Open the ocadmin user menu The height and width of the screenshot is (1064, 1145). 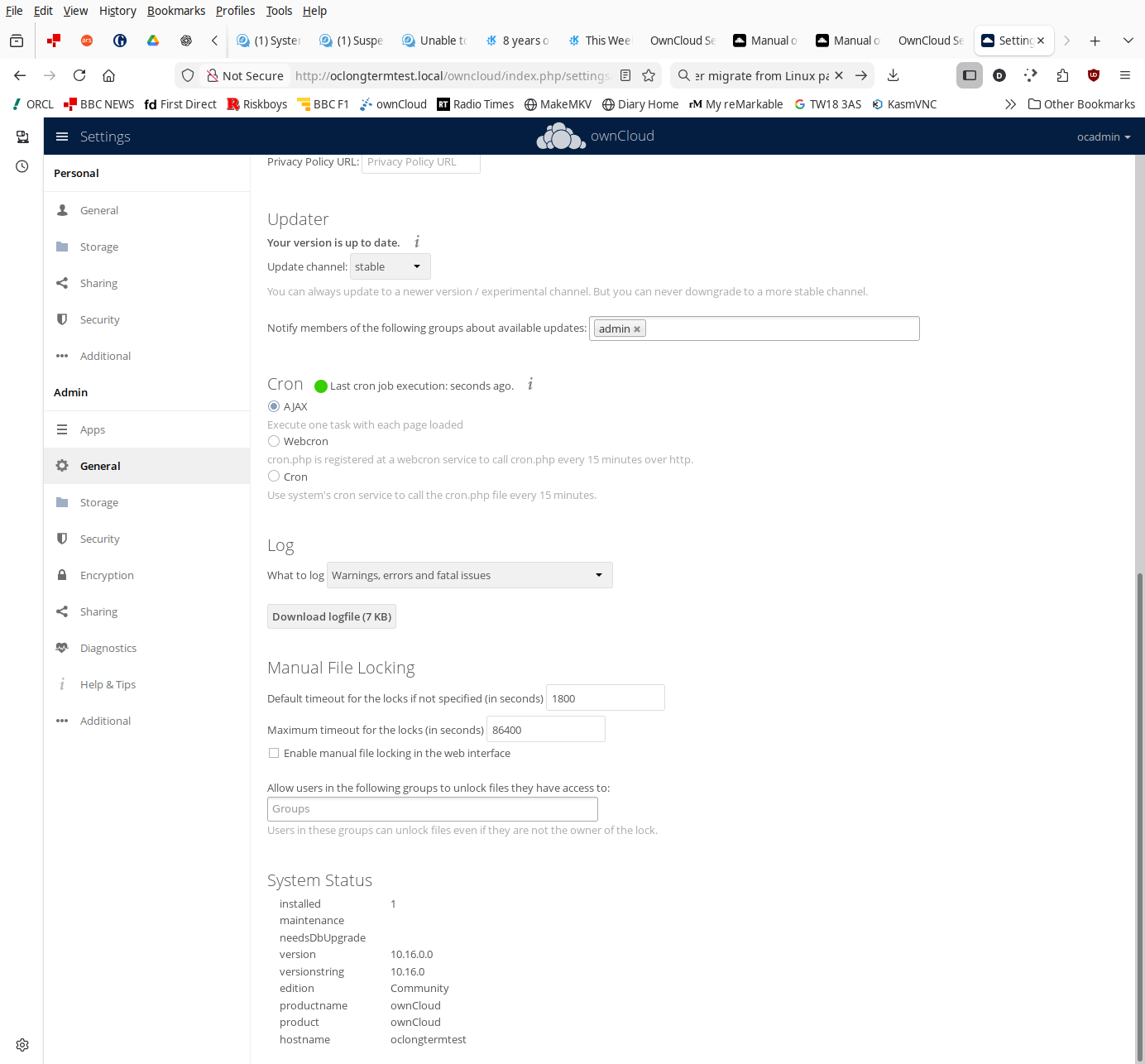tap(1103, 137)
